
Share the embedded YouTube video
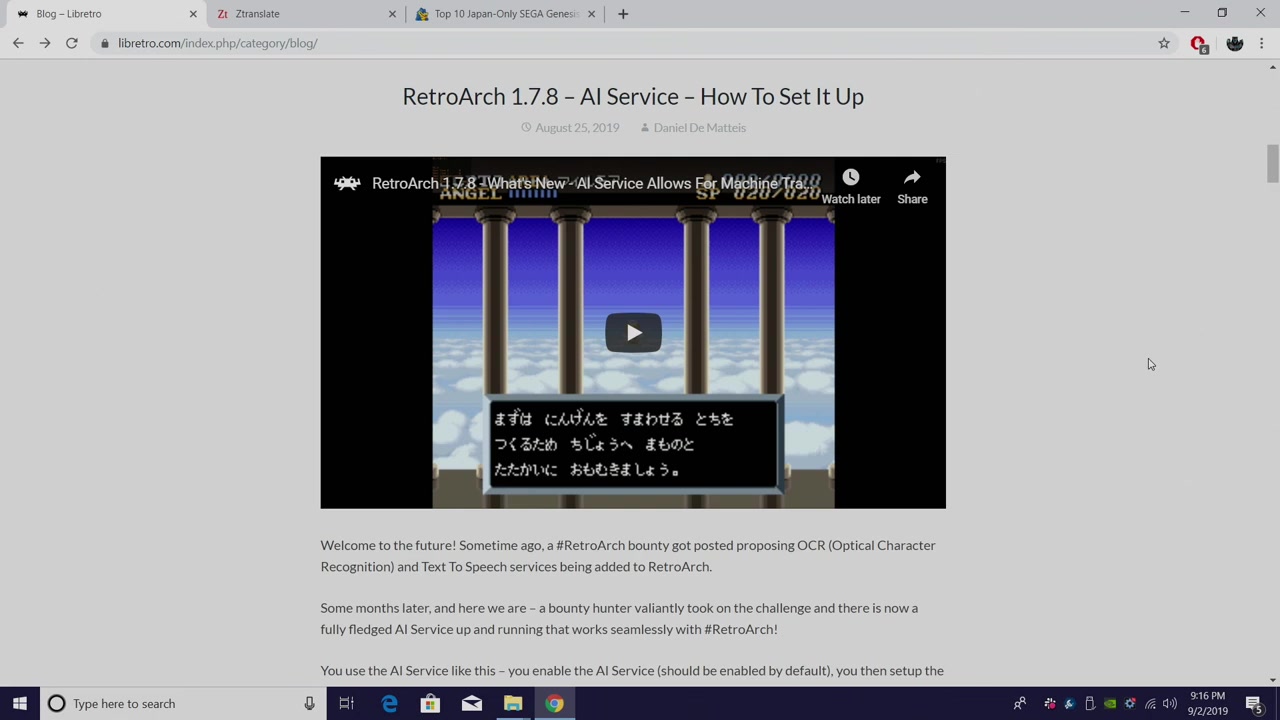[912, 186]
